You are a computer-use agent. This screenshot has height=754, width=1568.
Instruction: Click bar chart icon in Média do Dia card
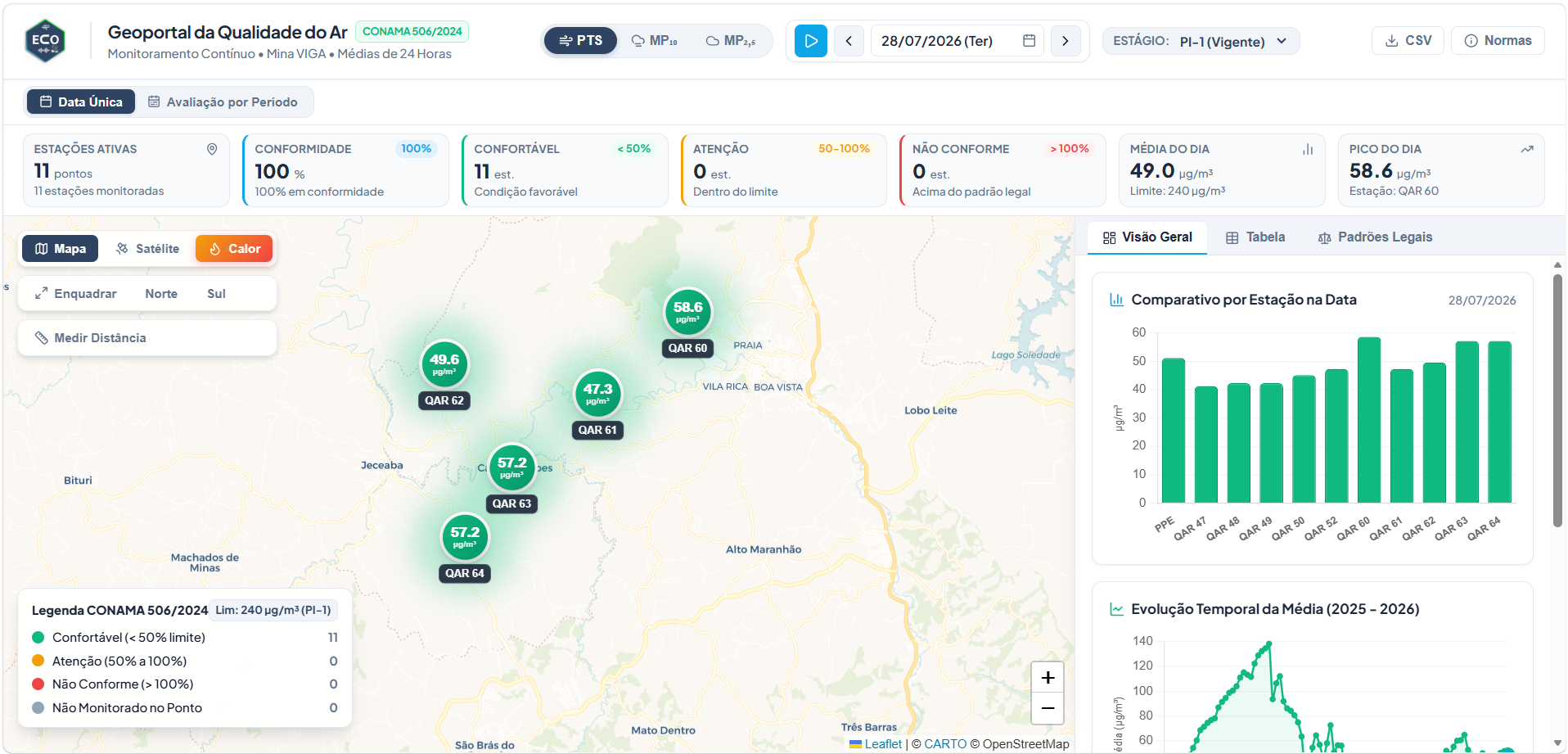pos(1308,149)
